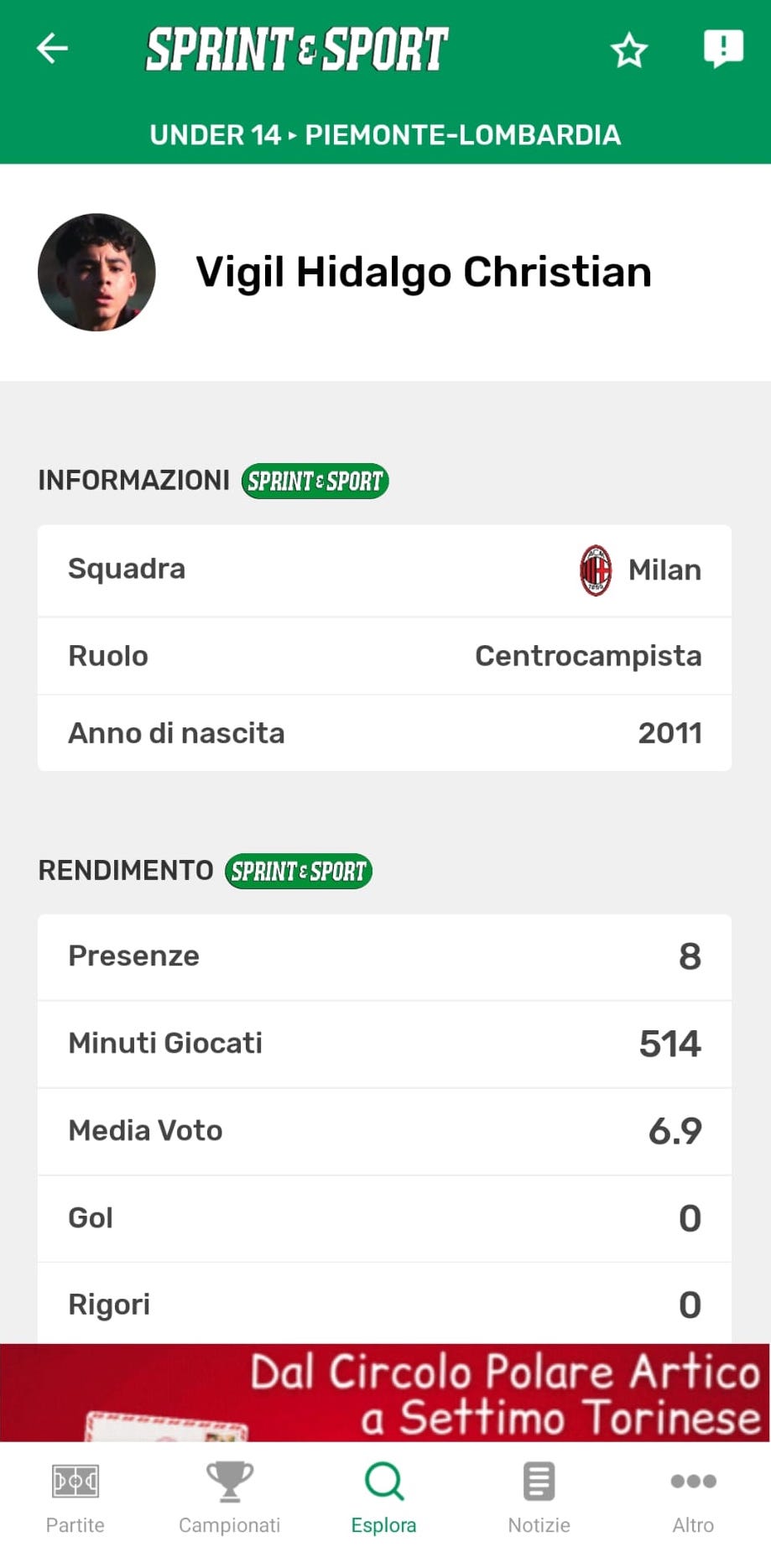Tap the Sprint e Sport header logo
This screenshot has width=771, height=1568.
tap(297, 49)
